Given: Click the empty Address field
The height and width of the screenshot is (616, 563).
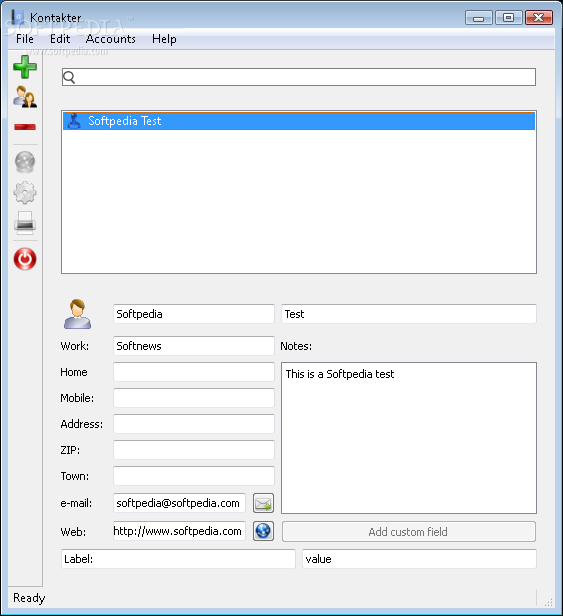Looking at the screenshot, I should click(194, 424).
